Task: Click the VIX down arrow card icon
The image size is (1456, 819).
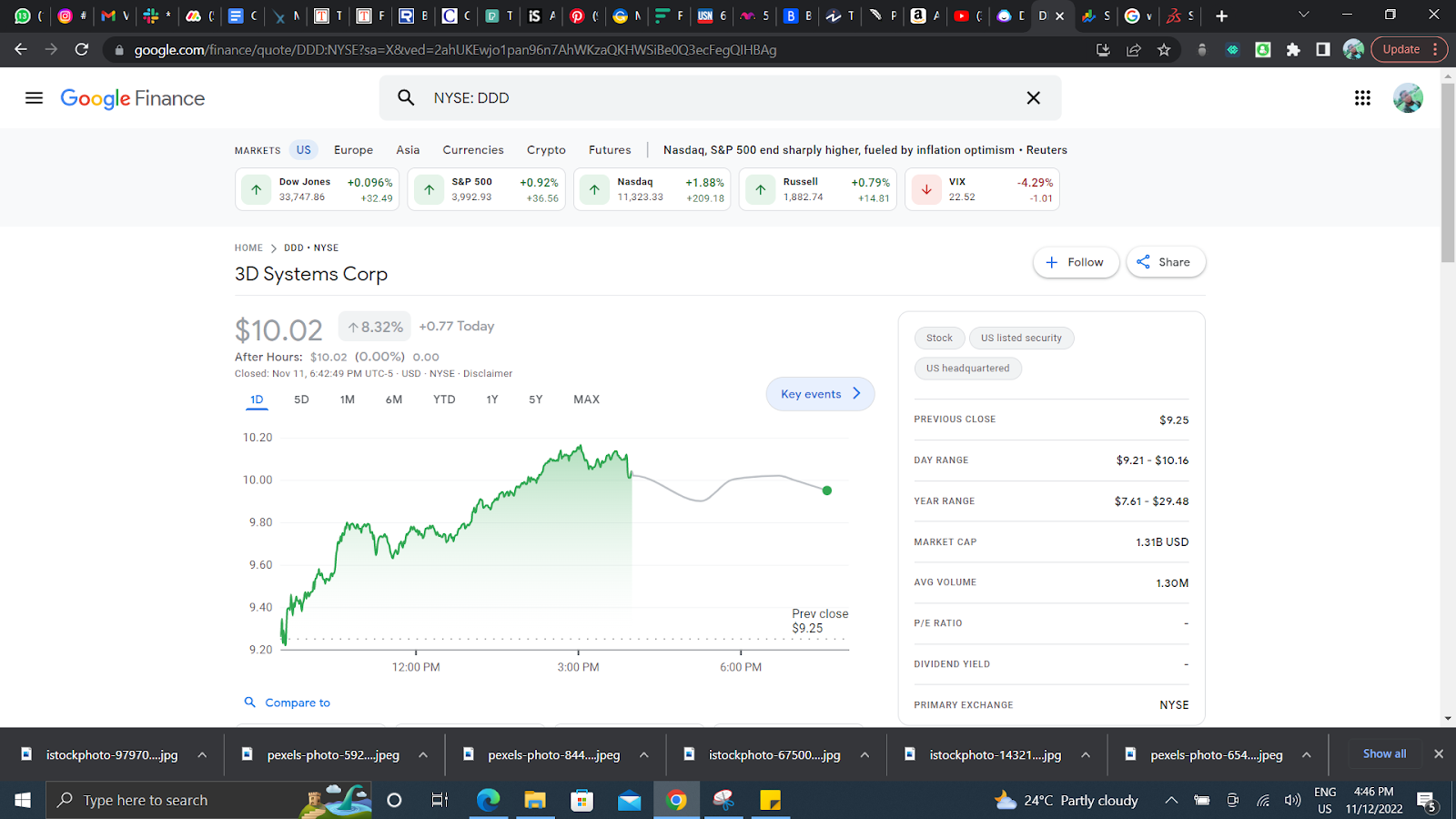Action: (926, 189)
